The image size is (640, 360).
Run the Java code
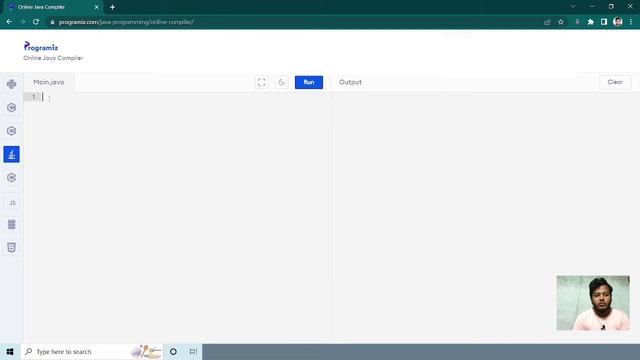(309, 82)
